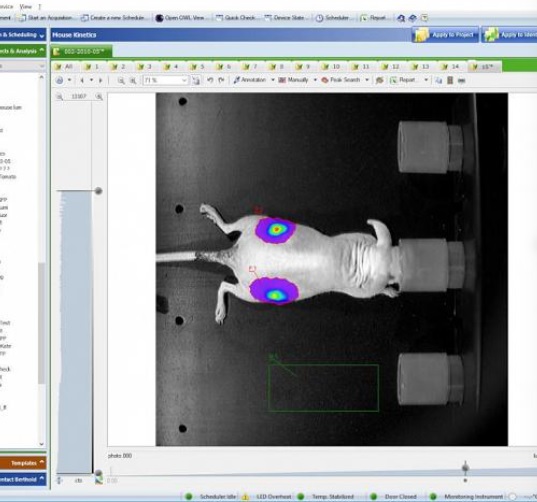Click the last icon in image toolbar

462,81
